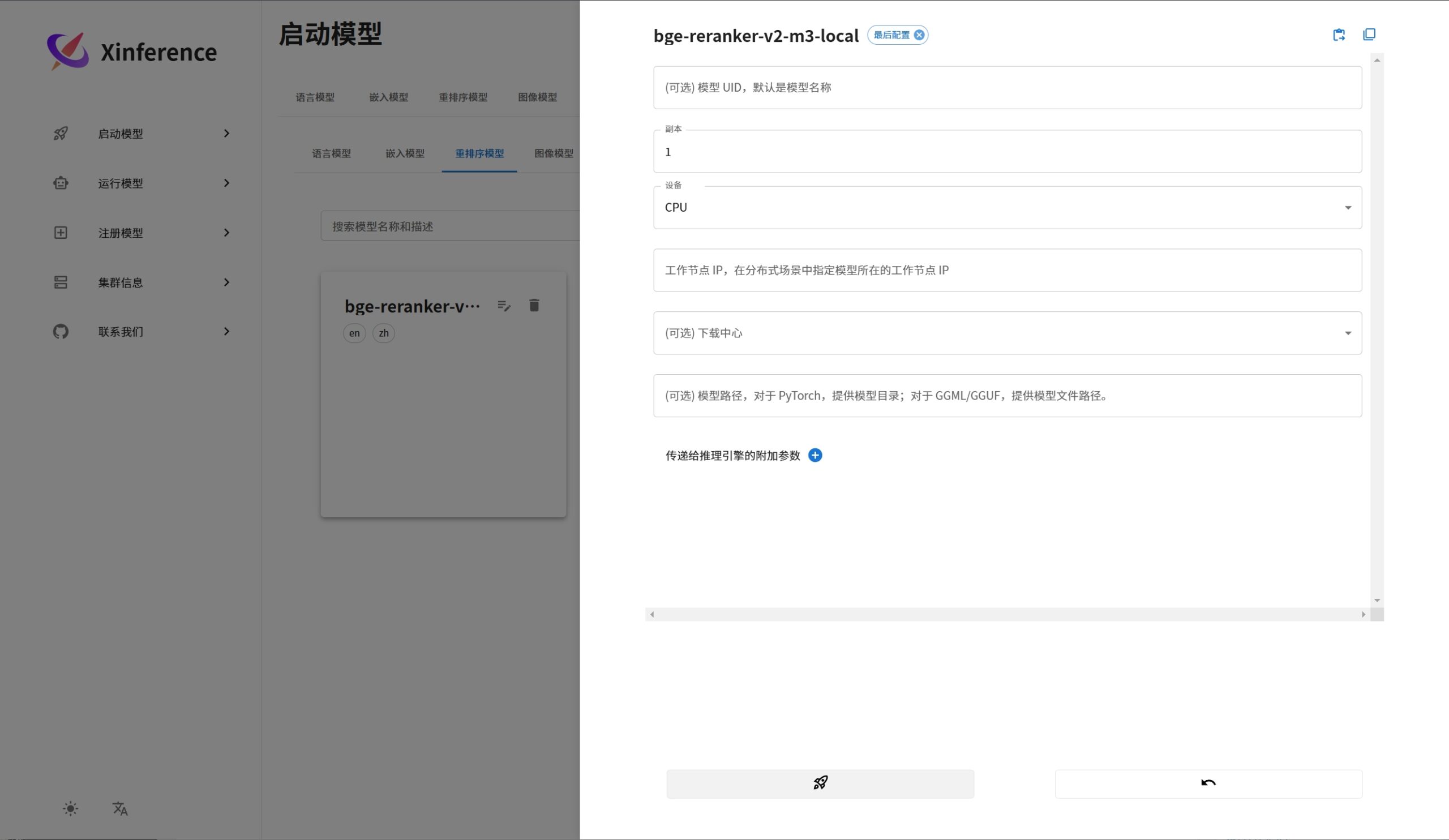The image size is (1449, 840).
Task: Open 启动模型 in the sidebar via its rocket icon
Action: click(61, 134)
